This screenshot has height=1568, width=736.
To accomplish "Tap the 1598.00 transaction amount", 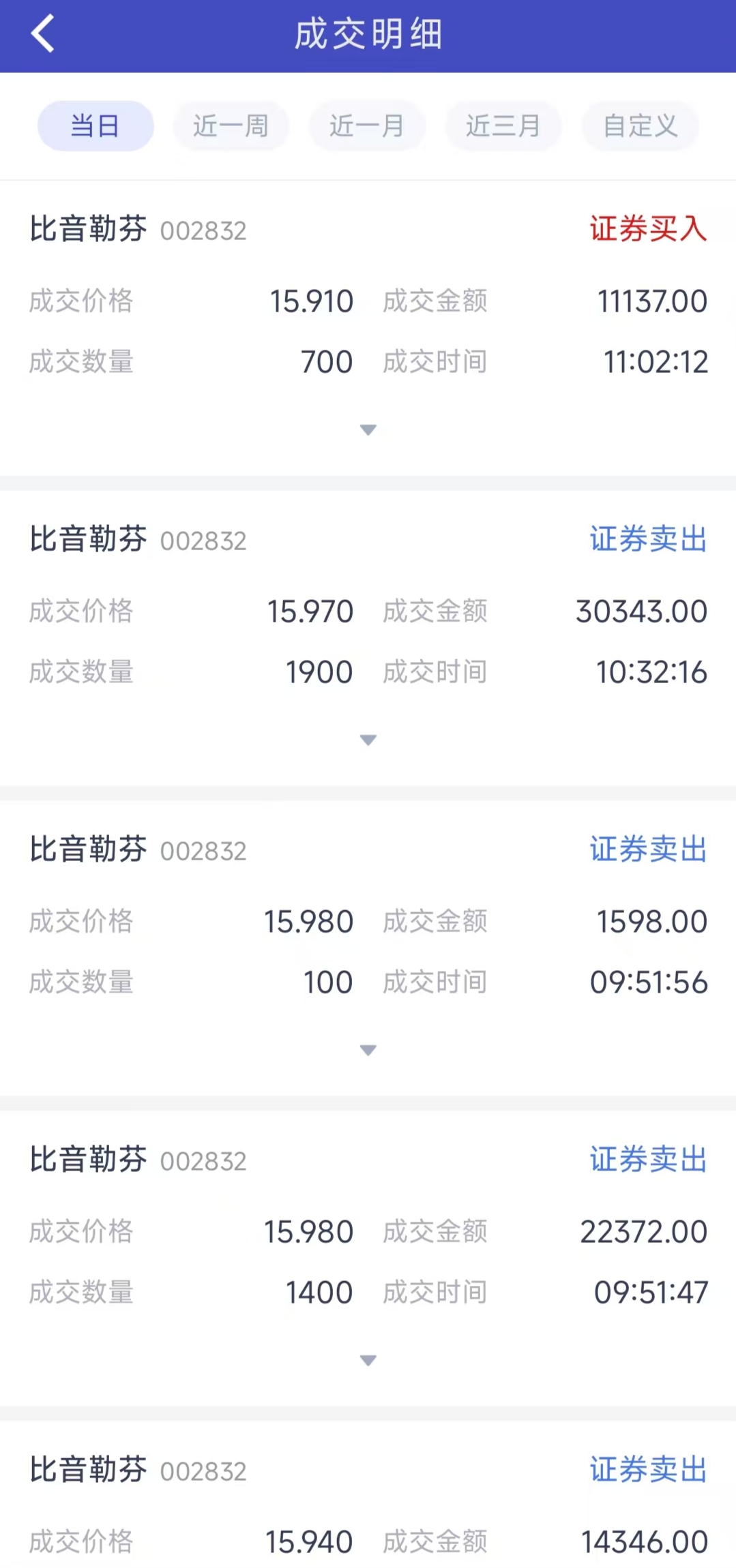I will (652, 922).
